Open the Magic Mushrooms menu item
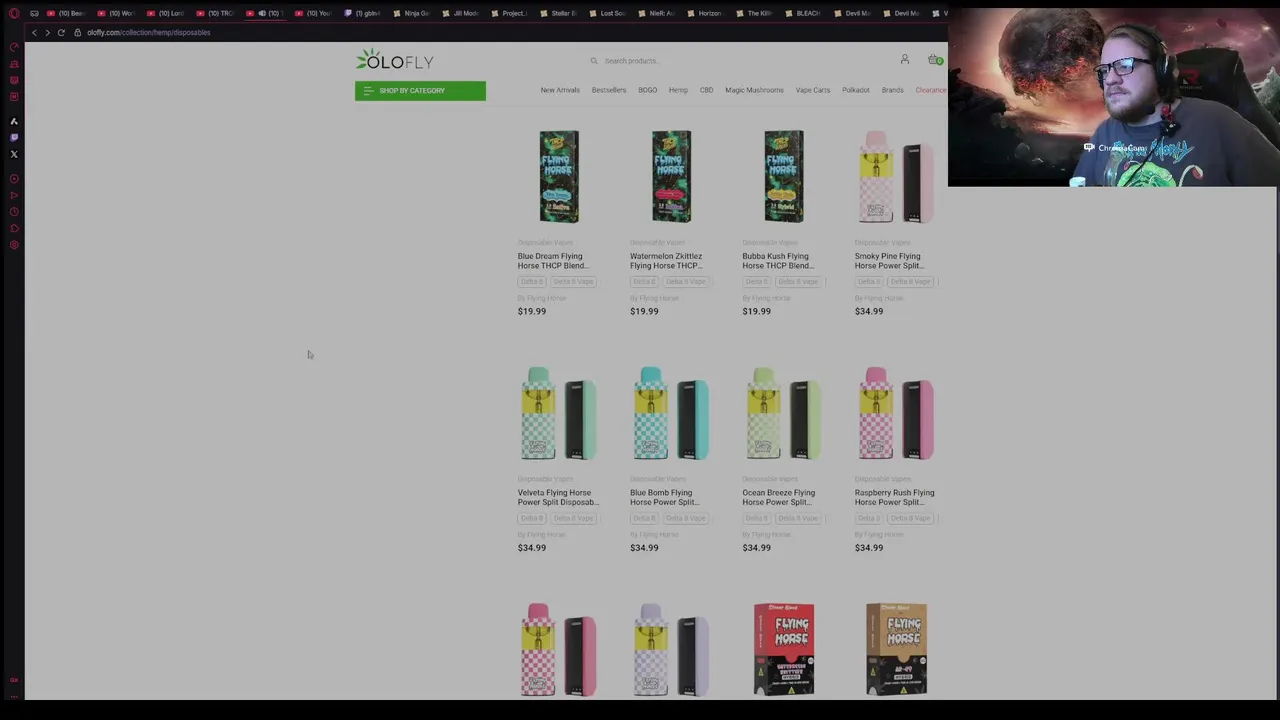 (754, 90)
